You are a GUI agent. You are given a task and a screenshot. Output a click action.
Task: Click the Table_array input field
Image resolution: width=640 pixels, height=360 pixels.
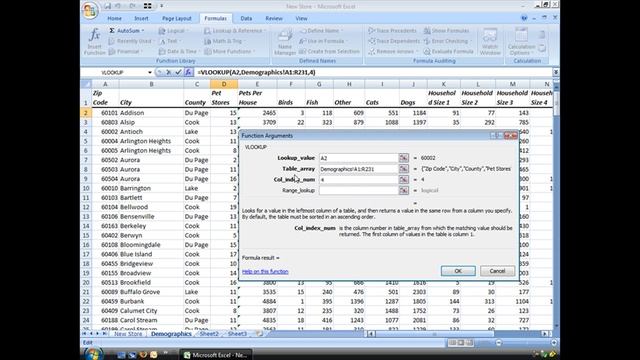[x=358, y=169]
